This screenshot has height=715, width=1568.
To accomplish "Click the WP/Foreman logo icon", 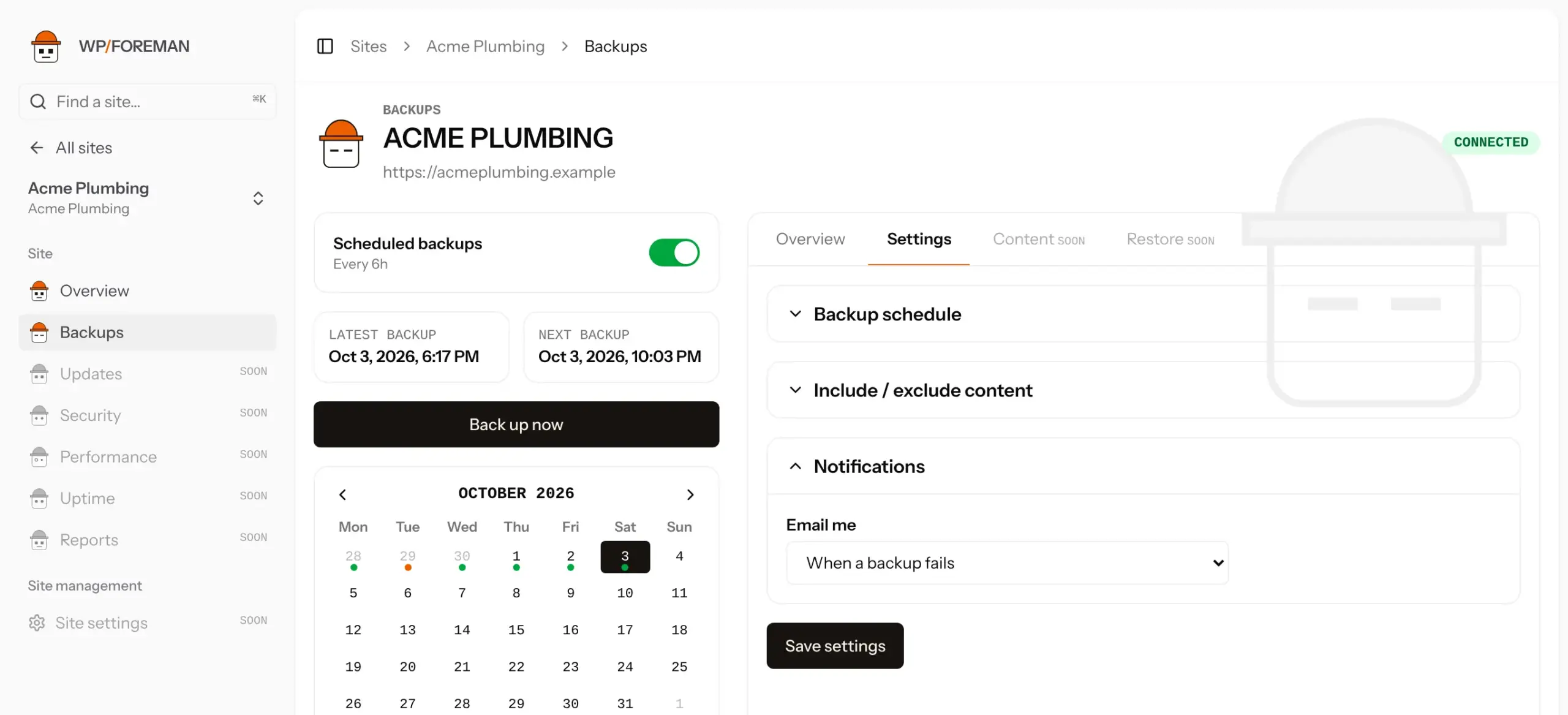I will [46, 47].
